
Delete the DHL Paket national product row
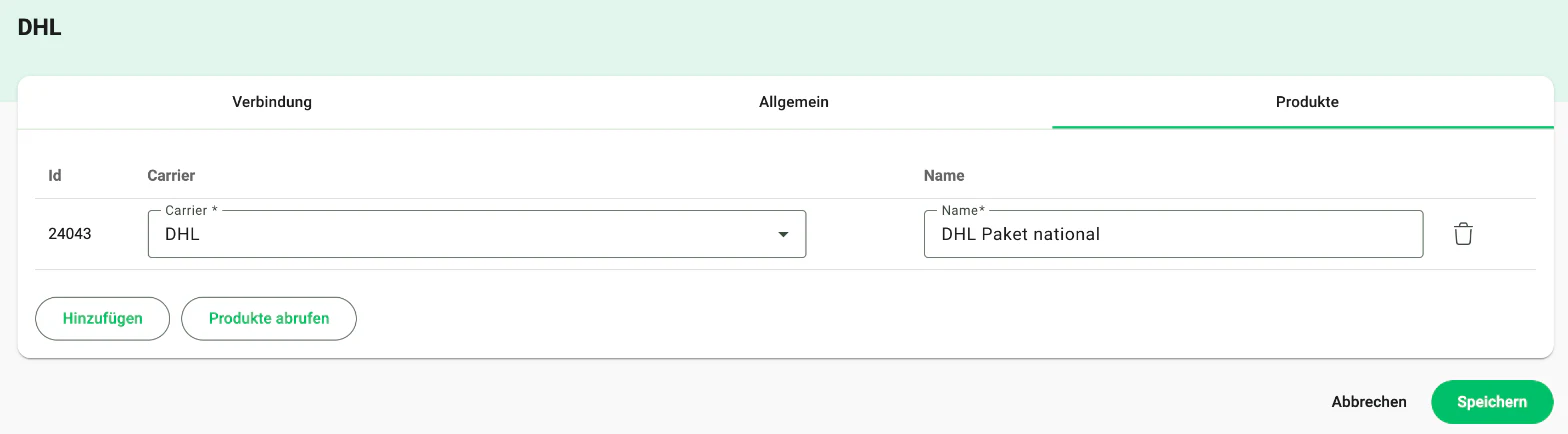(x=1463, y=234)
